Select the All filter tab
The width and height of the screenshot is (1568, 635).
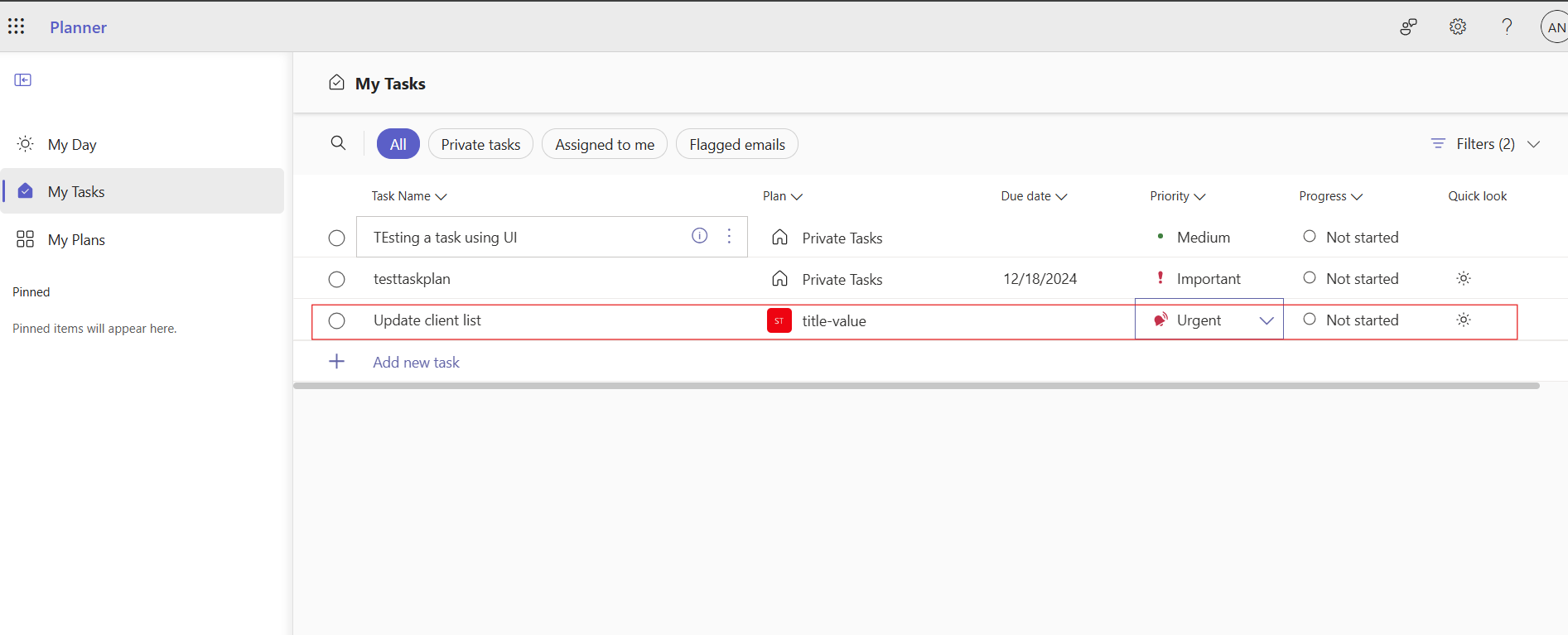398,144
